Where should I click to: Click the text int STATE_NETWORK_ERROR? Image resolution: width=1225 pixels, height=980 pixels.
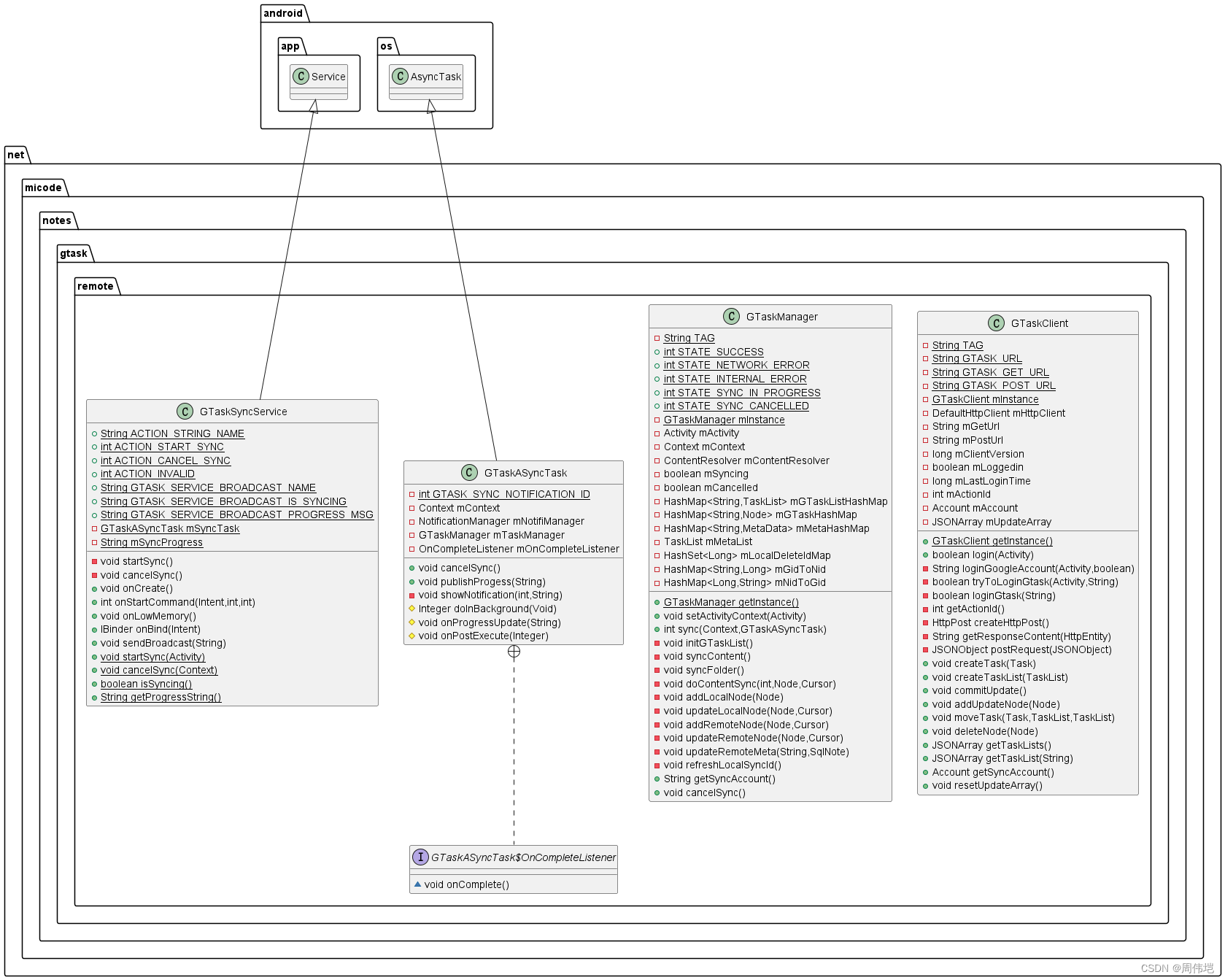tap(737, 365)
